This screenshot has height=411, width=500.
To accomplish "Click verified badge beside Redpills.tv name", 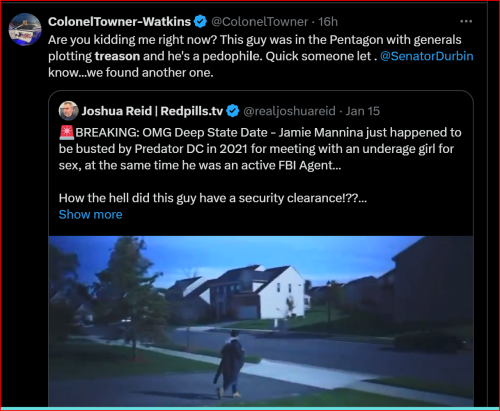I will point(233,111).
